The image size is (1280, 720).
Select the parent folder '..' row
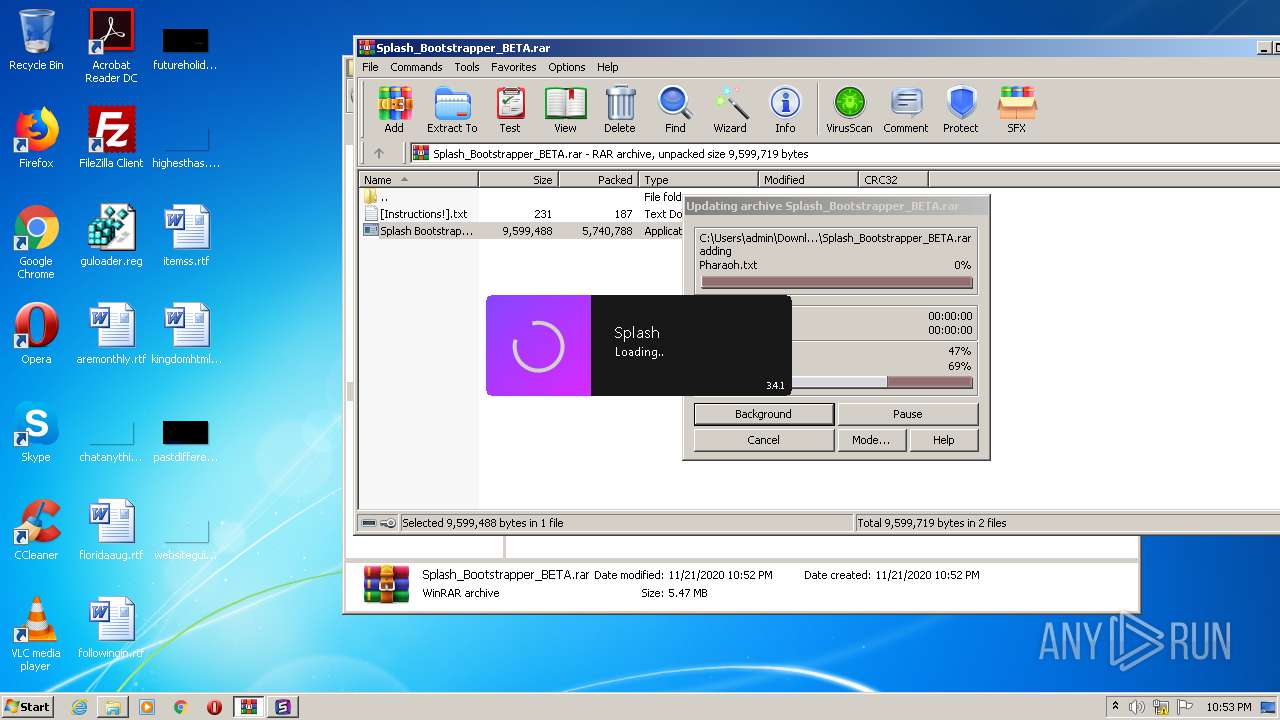click(x=520, y=197)
